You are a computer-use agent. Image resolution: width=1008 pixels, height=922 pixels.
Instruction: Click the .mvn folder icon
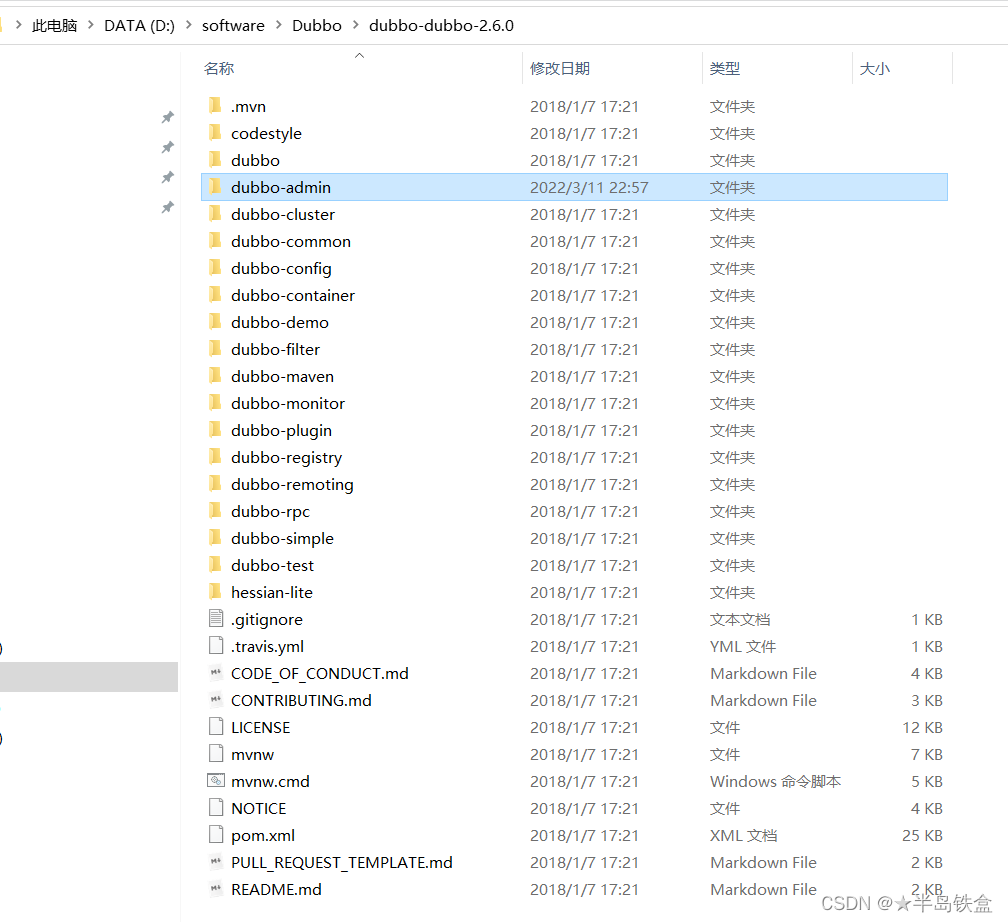click(x=215, y=105)
